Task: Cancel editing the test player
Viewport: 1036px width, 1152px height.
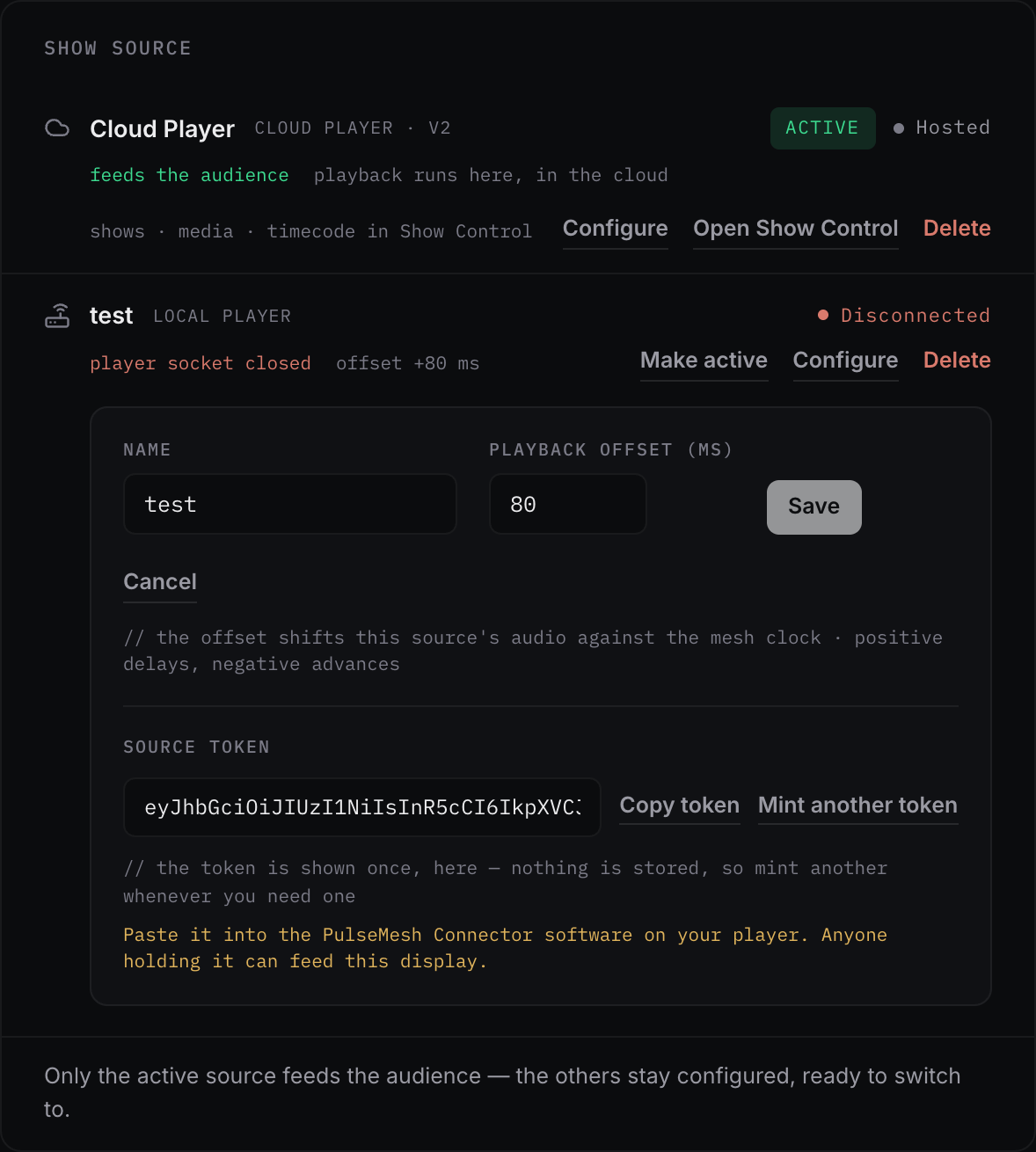Action: click(x=160, y=582)
